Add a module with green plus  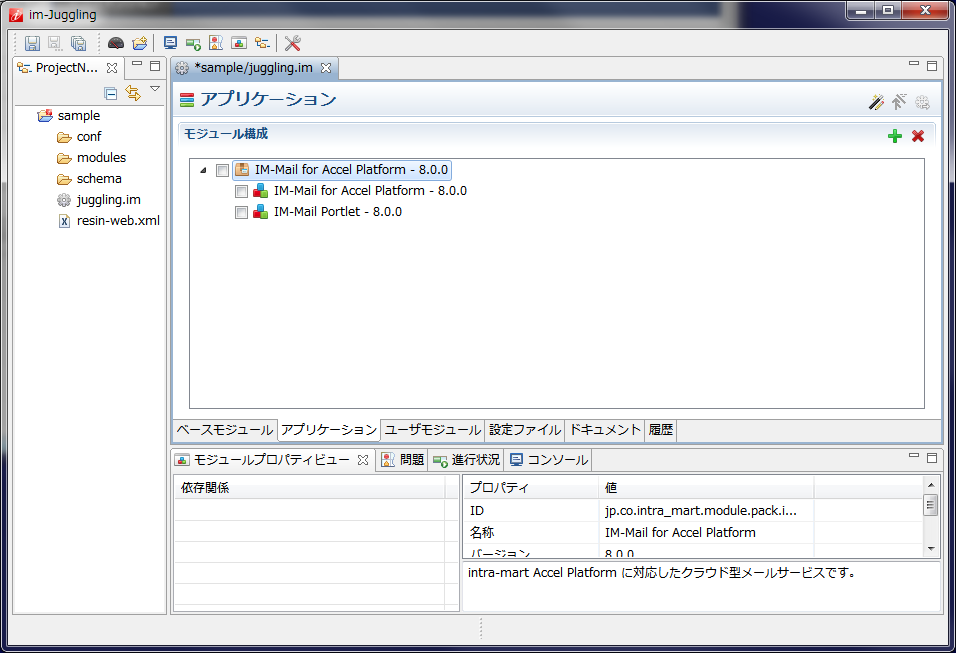coord(894,136)
